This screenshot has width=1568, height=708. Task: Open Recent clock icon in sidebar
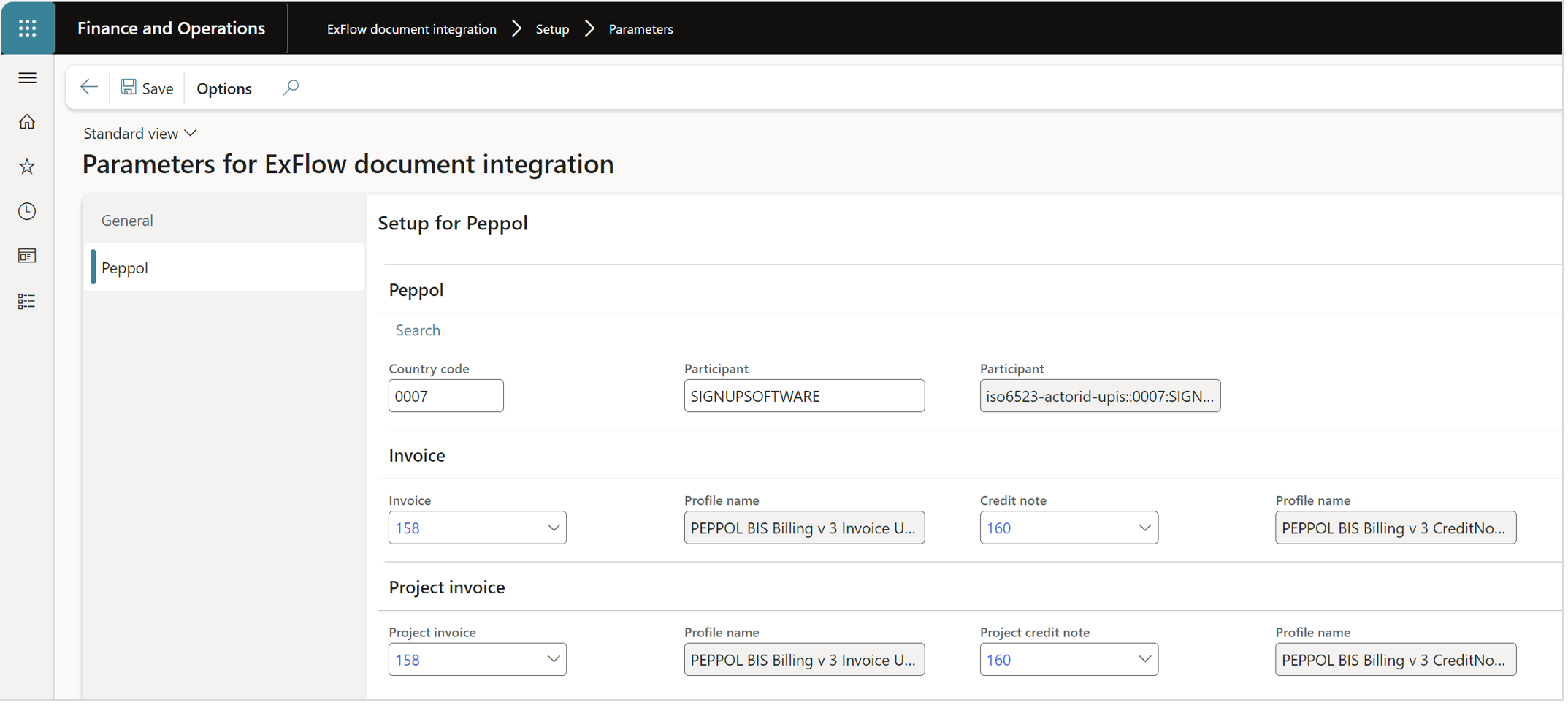(x=27, y=212)
